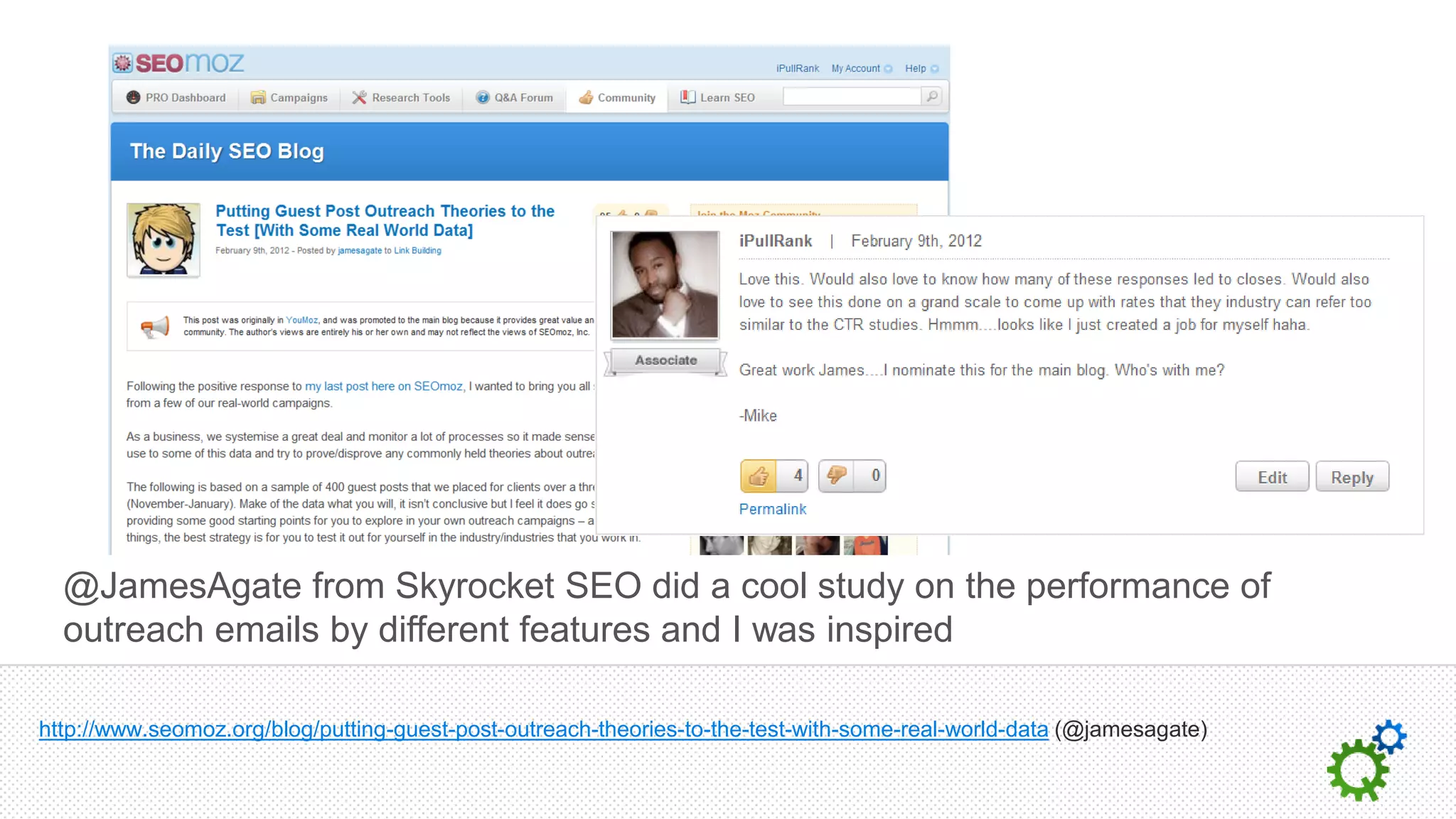1456x819 pixels.
Task: Click the Edit comment button
Action: pos(1272,477)
